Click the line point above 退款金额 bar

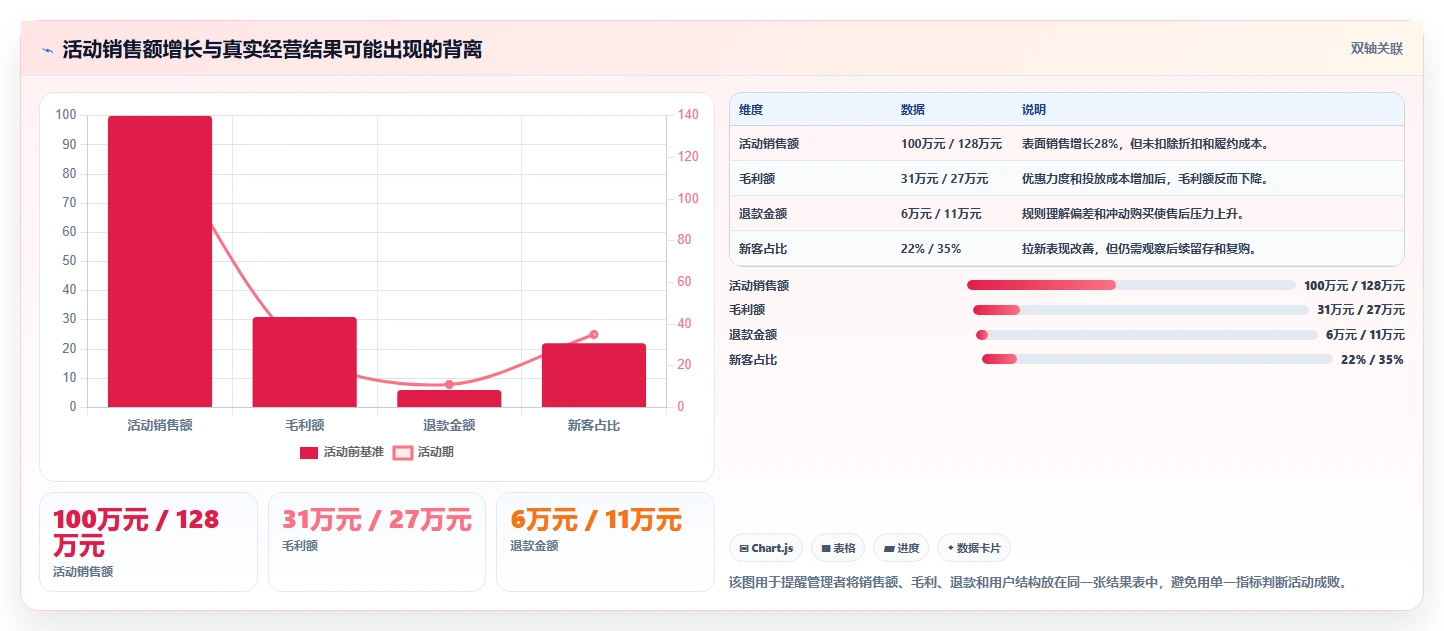[449, 384]
